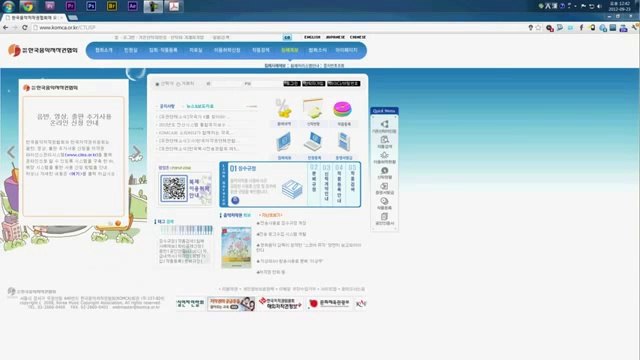640x360 pixels.
Task: Launch Adobe Bridge from the taskbar
Action: click(111, 6)
